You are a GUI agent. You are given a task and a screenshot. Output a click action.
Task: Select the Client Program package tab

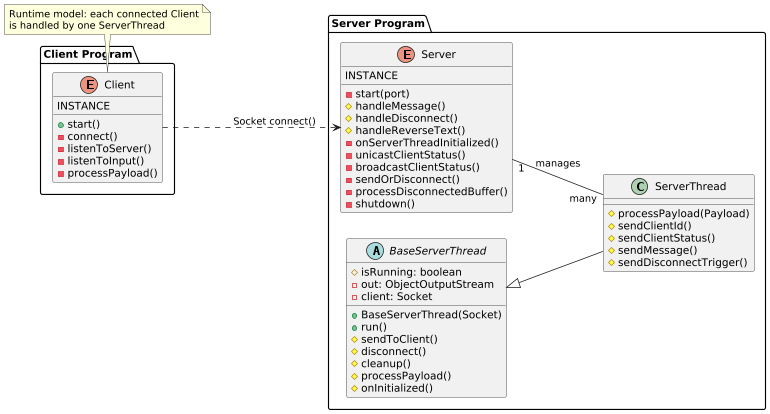88,54
